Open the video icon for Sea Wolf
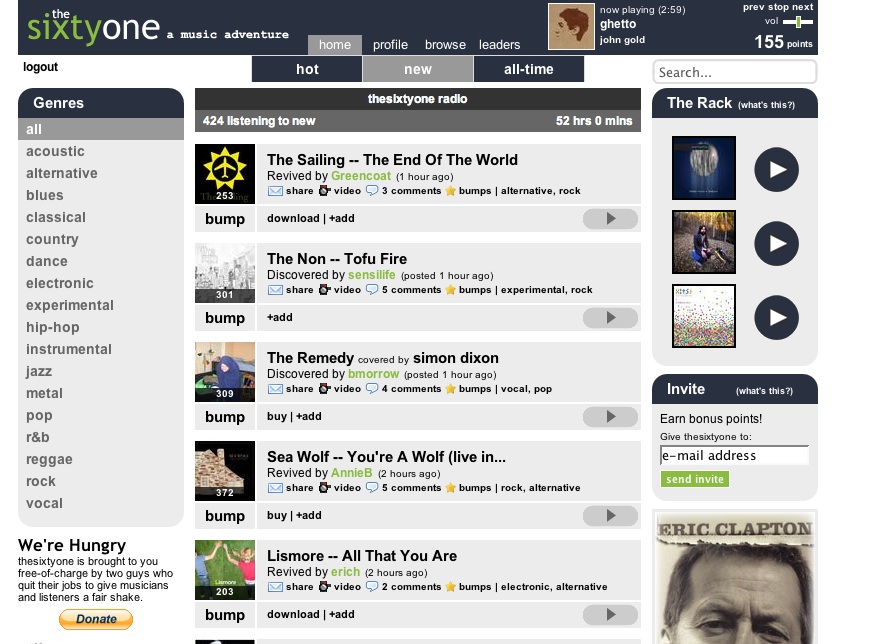 point(325,488)
